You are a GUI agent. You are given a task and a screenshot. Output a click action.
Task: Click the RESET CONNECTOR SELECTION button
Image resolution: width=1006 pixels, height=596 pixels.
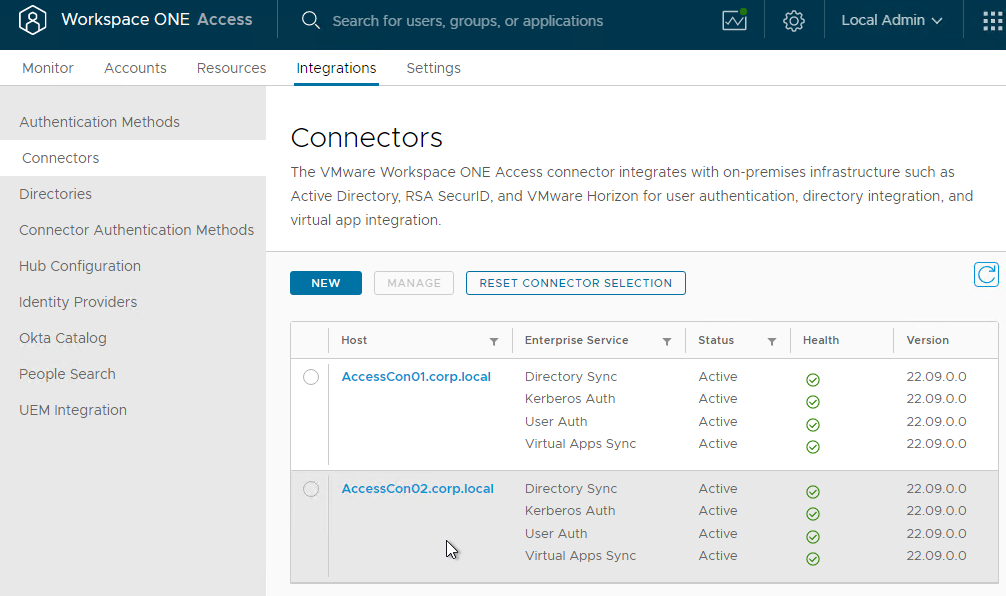point(575,283)
